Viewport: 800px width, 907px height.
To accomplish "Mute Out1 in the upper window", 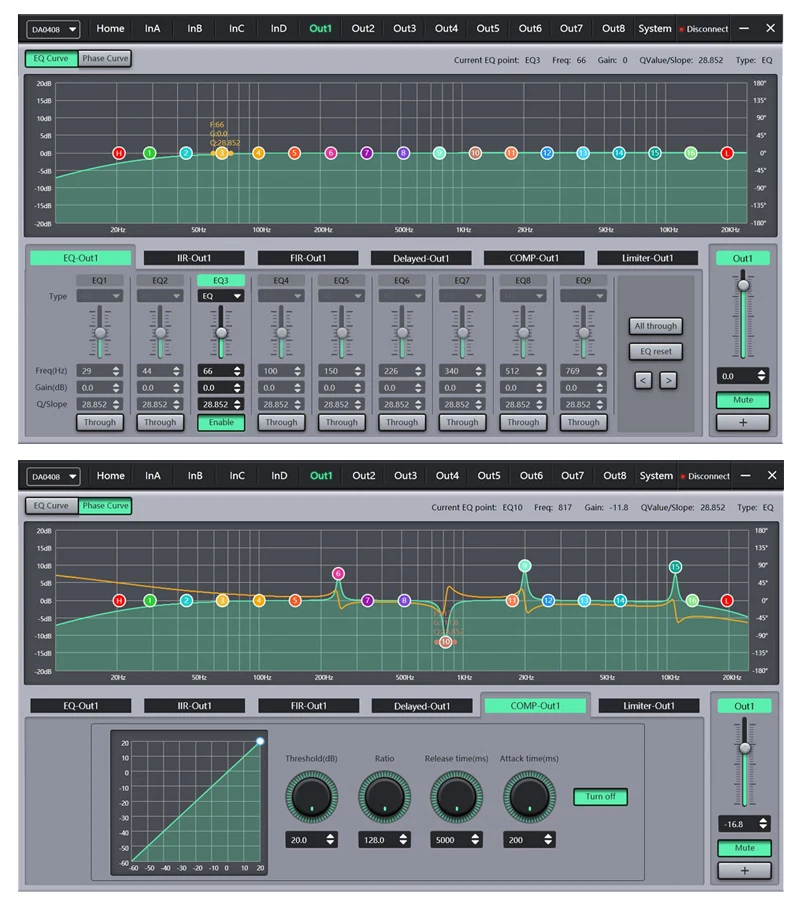I will point(743,400).
